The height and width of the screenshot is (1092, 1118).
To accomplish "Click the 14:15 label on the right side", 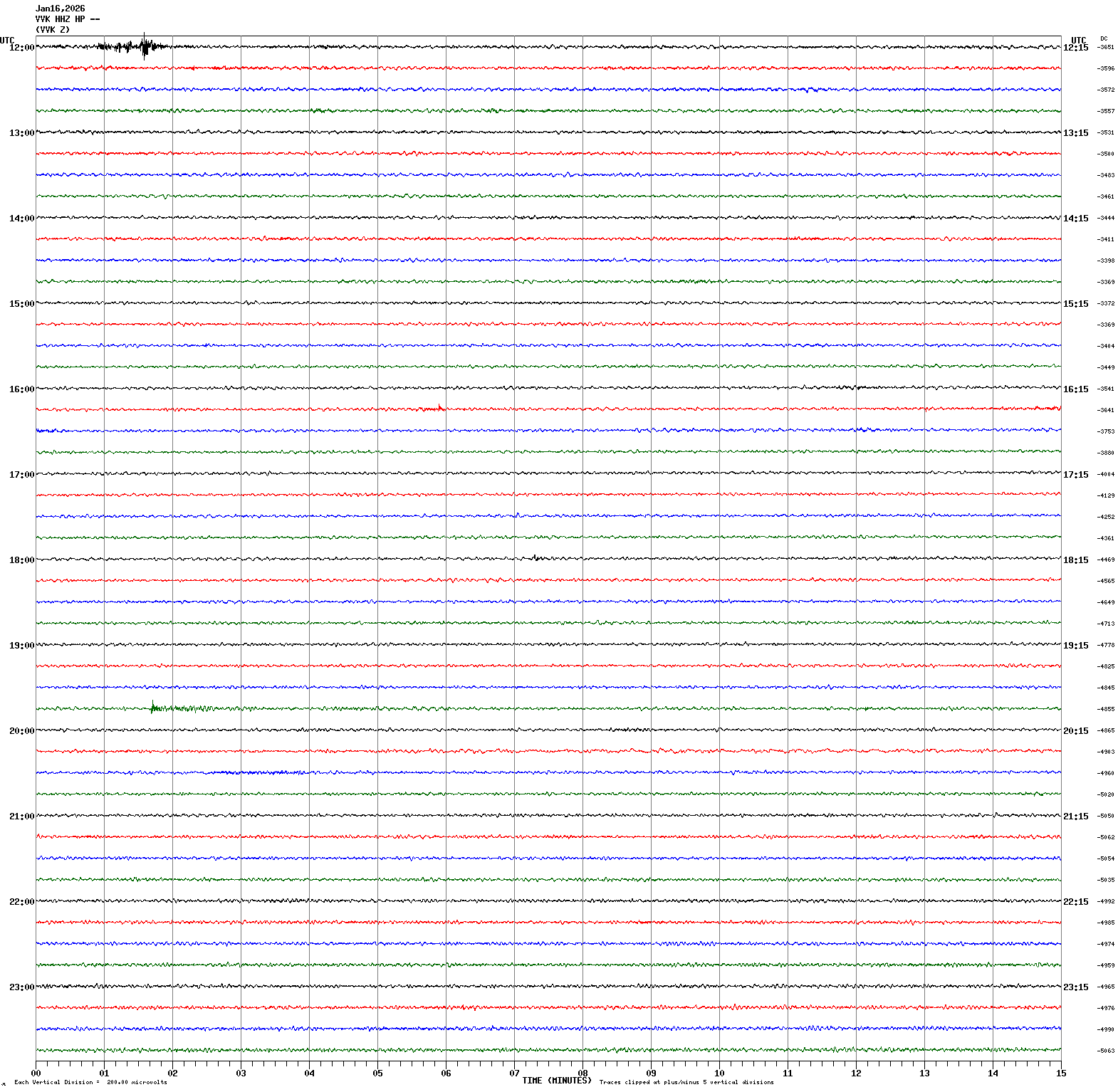I will tap(1075, 219).
